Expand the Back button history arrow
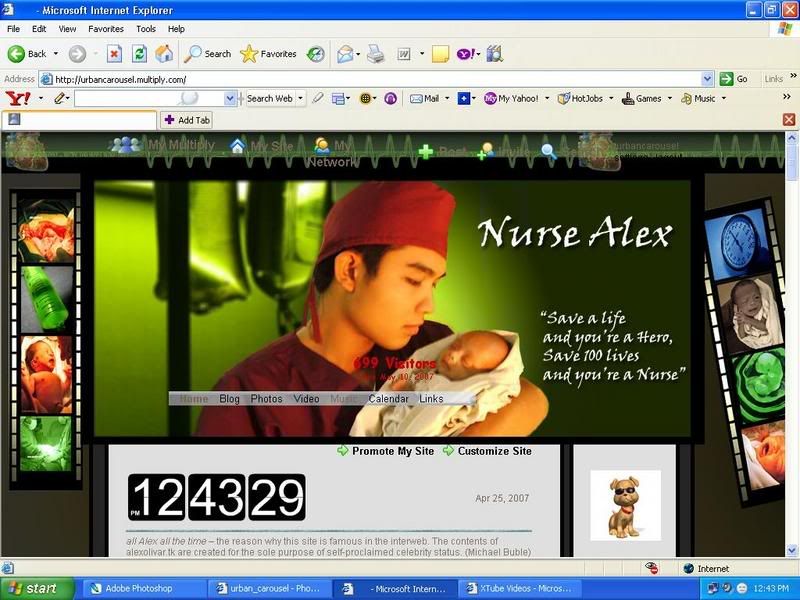 click(x=56, y=54)
